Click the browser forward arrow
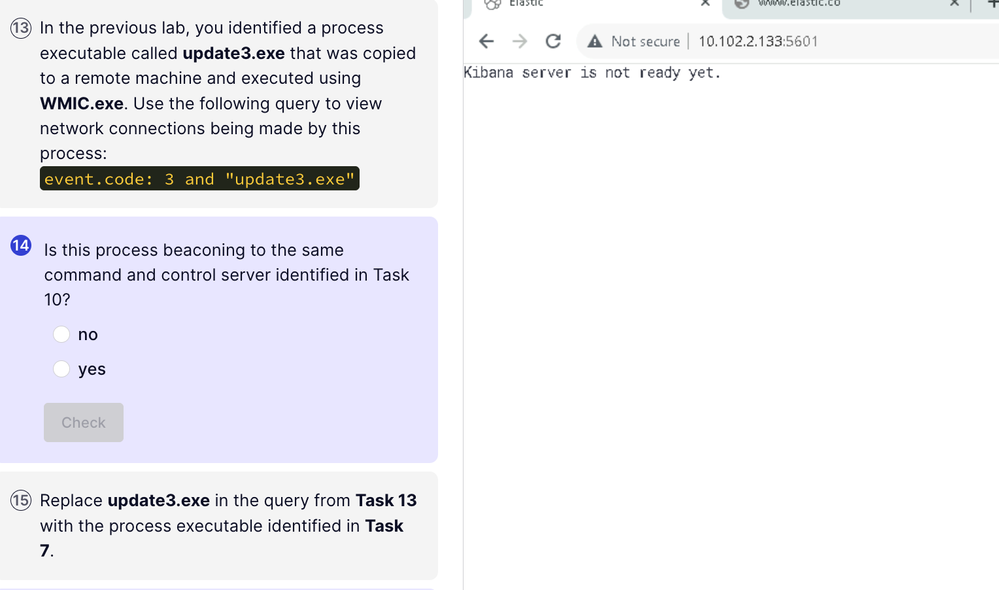The image size is (999, 590). [520, 41]
